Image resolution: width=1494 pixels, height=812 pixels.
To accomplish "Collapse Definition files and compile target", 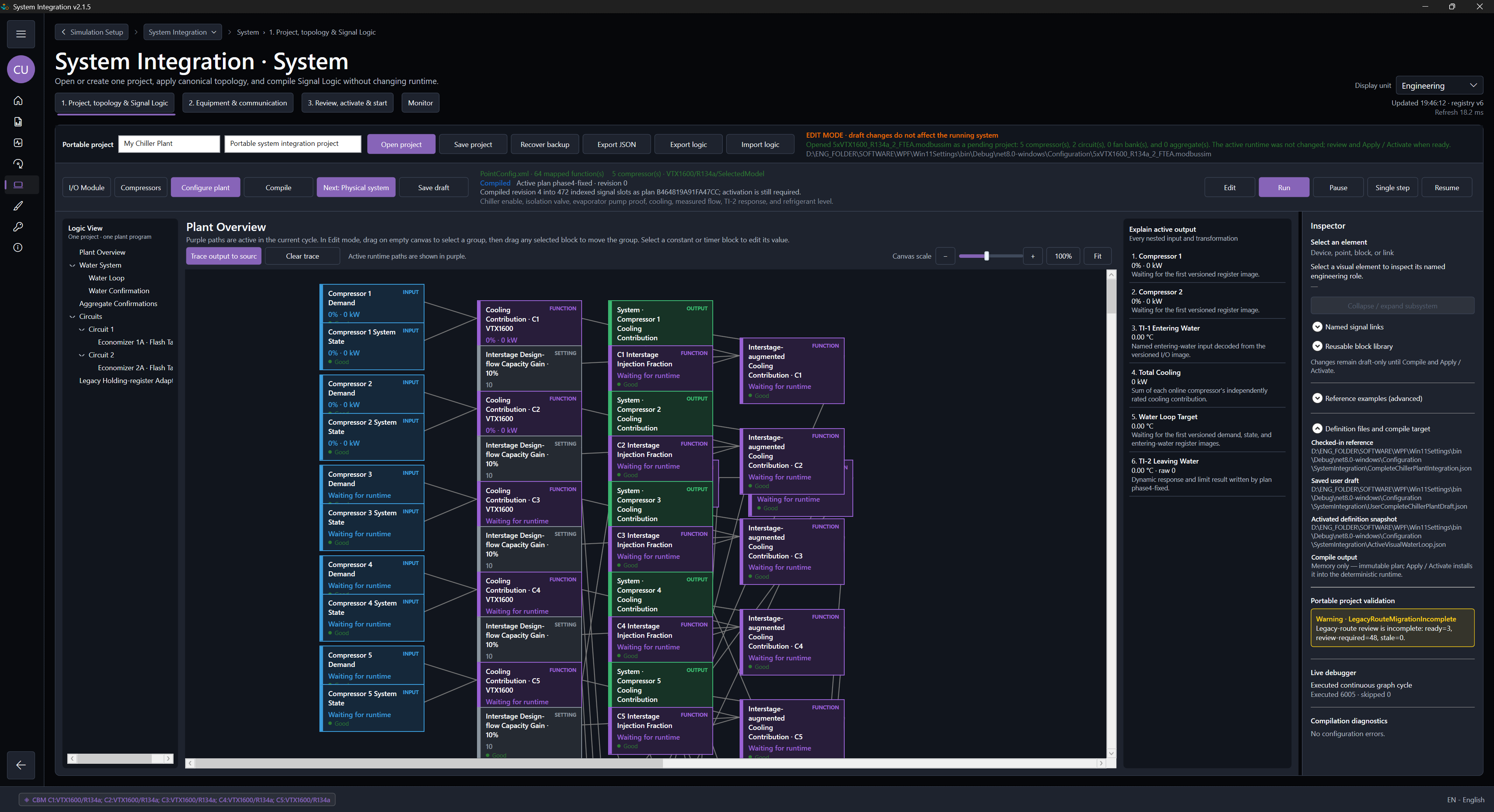I will coord(1317,429).
